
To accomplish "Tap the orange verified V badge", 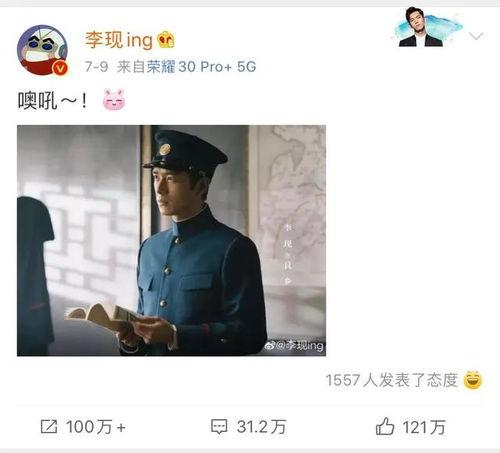I will pyautogui.click(x=60, y=69).
